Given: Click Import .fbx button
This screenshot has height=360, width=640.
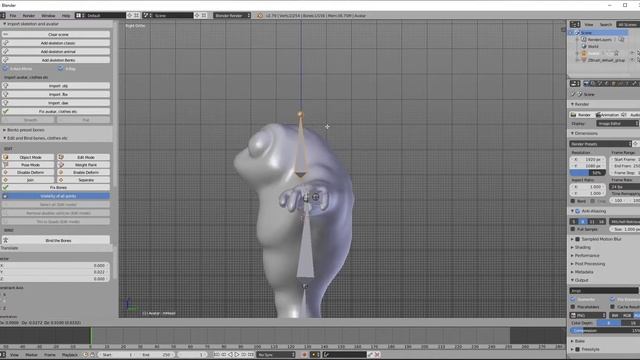Looking at the screenshot, I should (56, 94).
